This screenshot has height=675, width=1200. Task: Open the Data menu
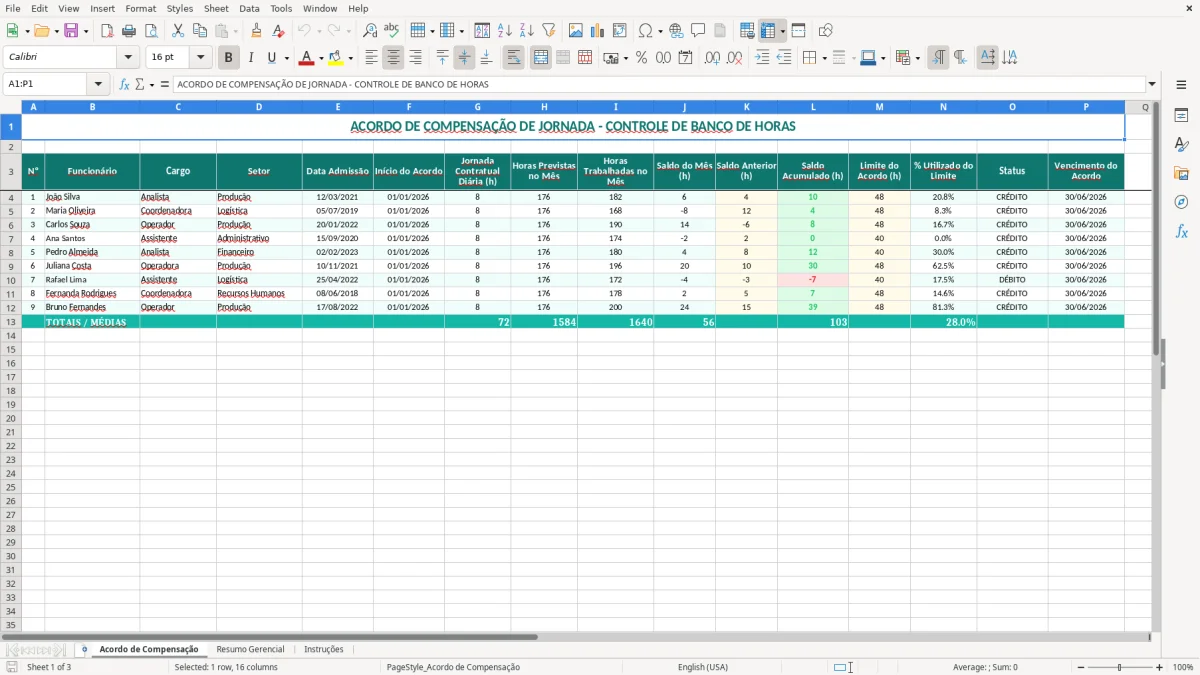coord(249,8)
